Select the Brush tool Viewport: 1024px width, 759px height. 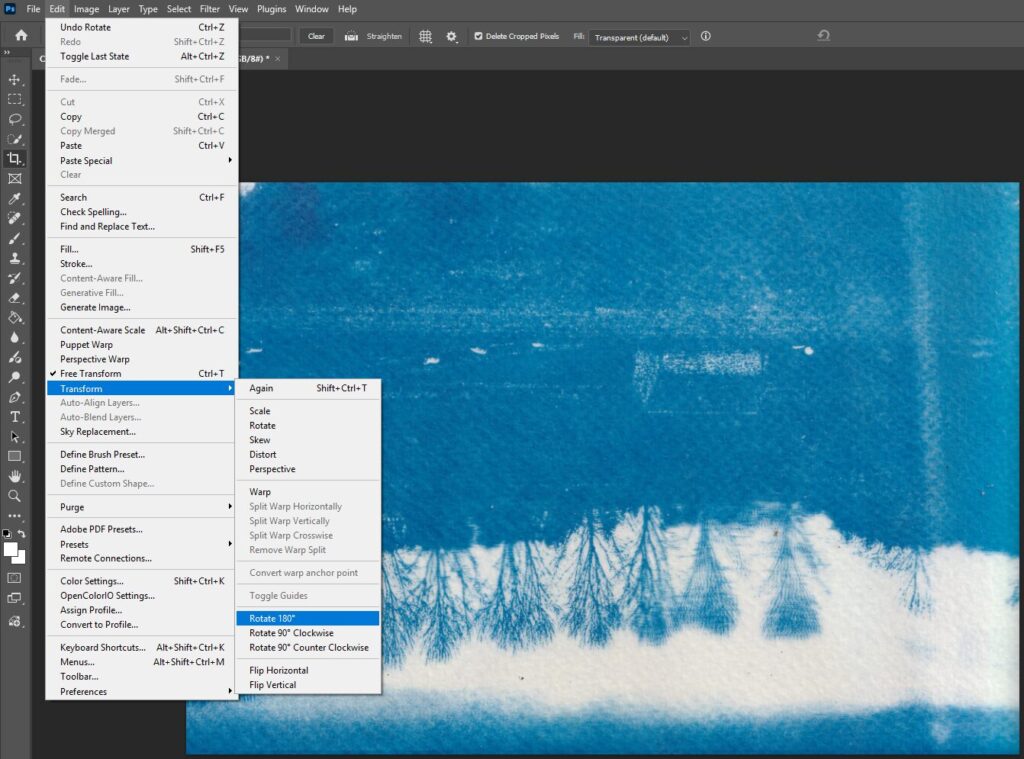tap(14, 238)
